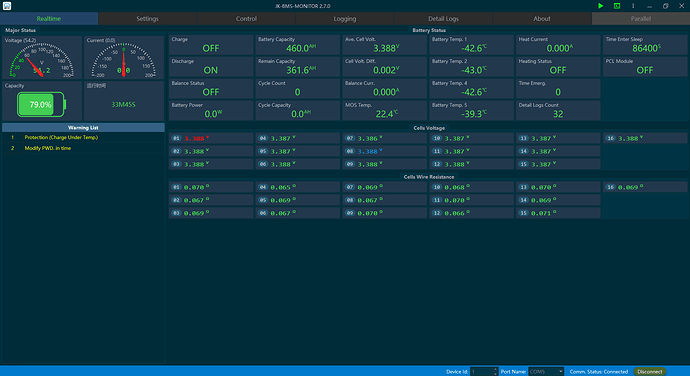Image resolution: width=690 pixels, height=376 pixels.
Task: Click the green play icon in title bar
Action: tap(601, 6)
